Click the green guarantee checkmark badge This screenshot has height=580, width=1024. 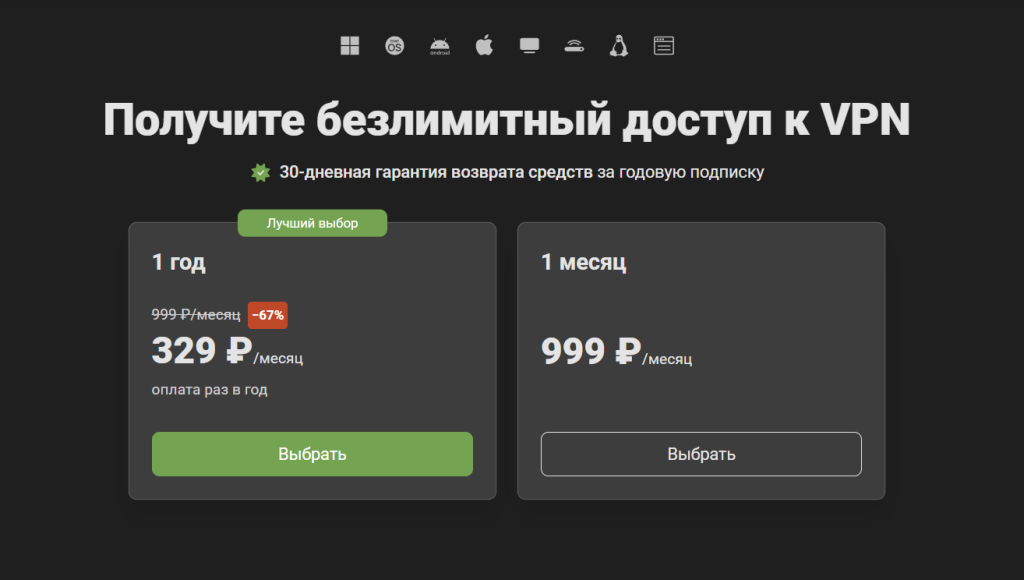click(x=261, y=172)
